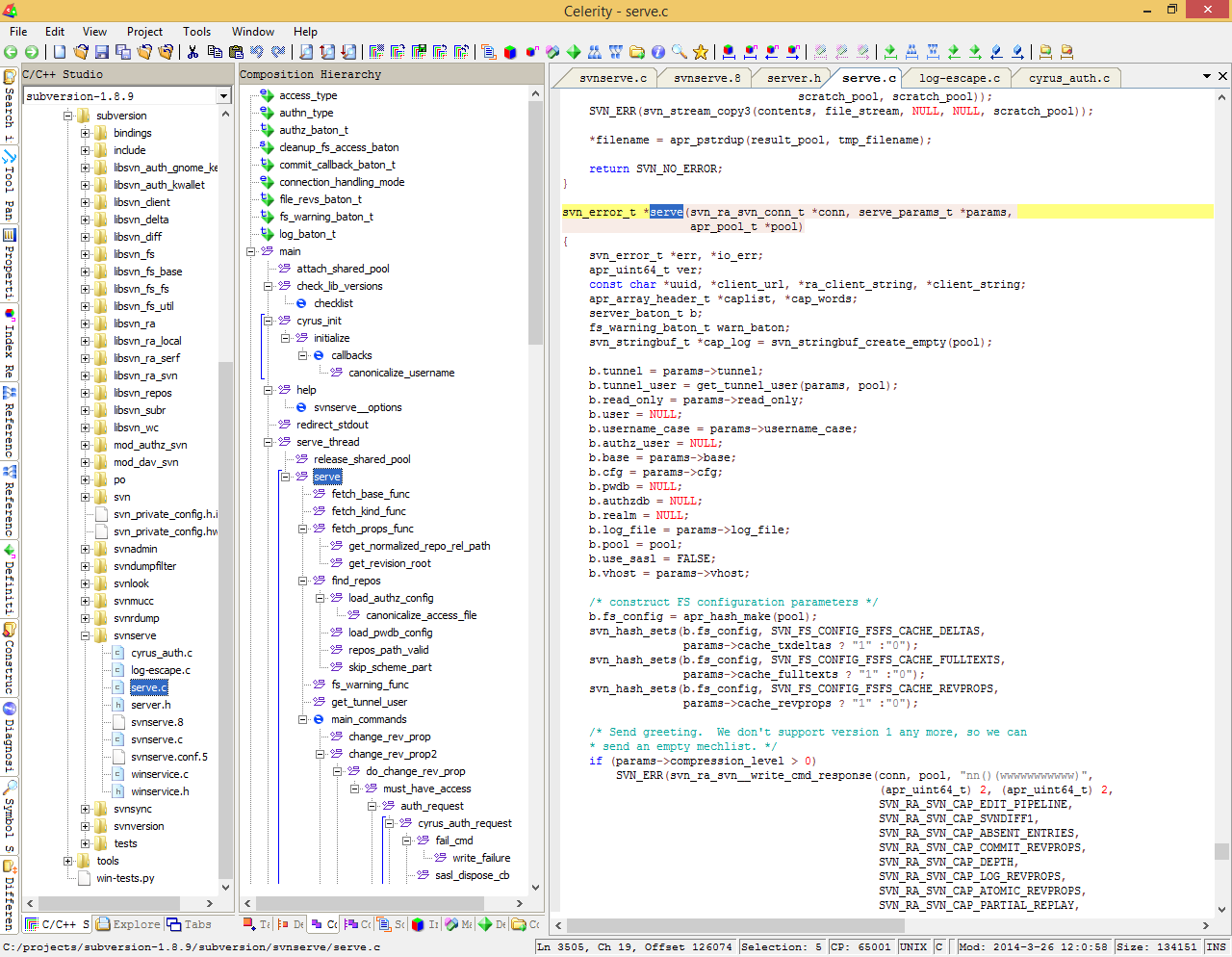Screen dimensions: 1232x957
Task: Select load_pwdb_config in hierarchy
Action: point(390,633)
